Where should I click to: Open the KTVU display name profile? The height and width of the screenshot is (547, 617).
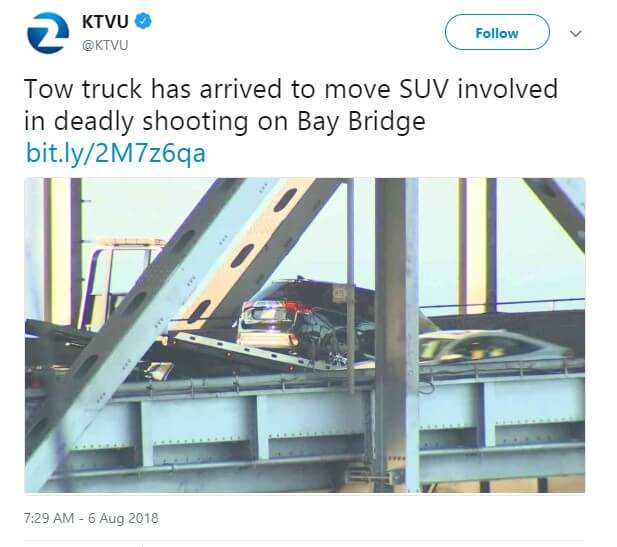coord(105,21)
